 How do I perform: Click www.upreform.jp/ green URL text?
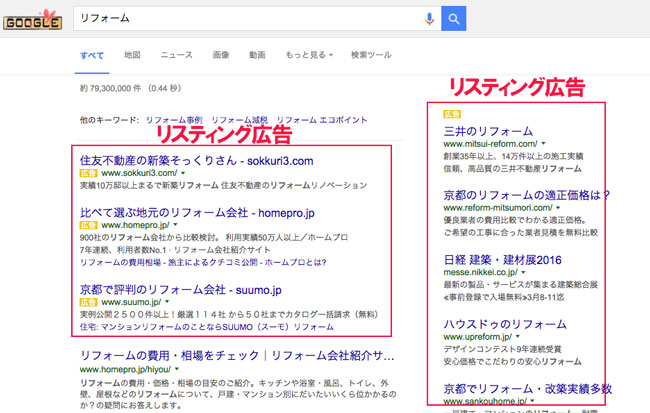[478, 337]
